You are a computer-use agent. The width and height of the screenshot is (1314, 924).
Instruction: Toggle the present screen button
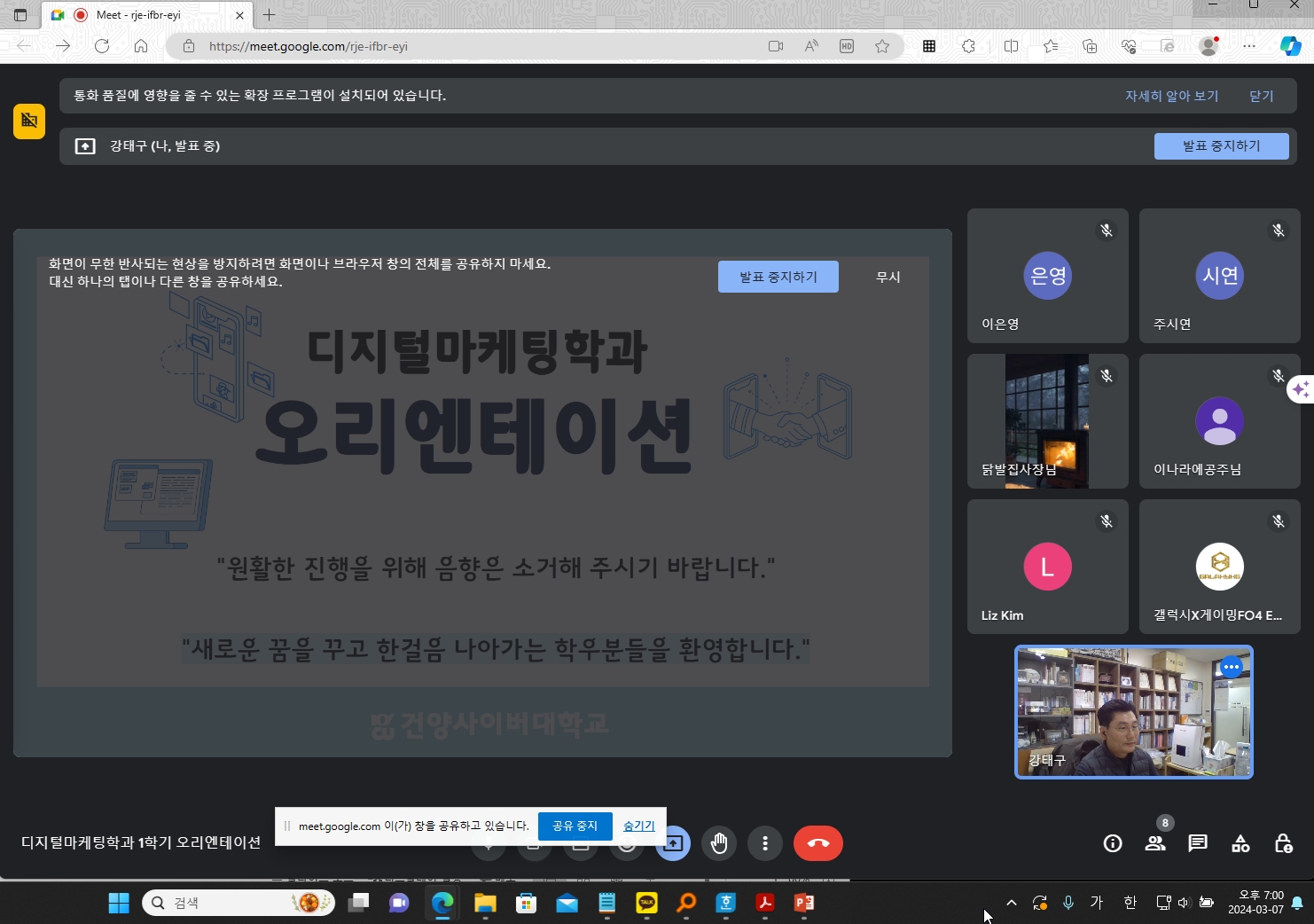coord(674,843)
